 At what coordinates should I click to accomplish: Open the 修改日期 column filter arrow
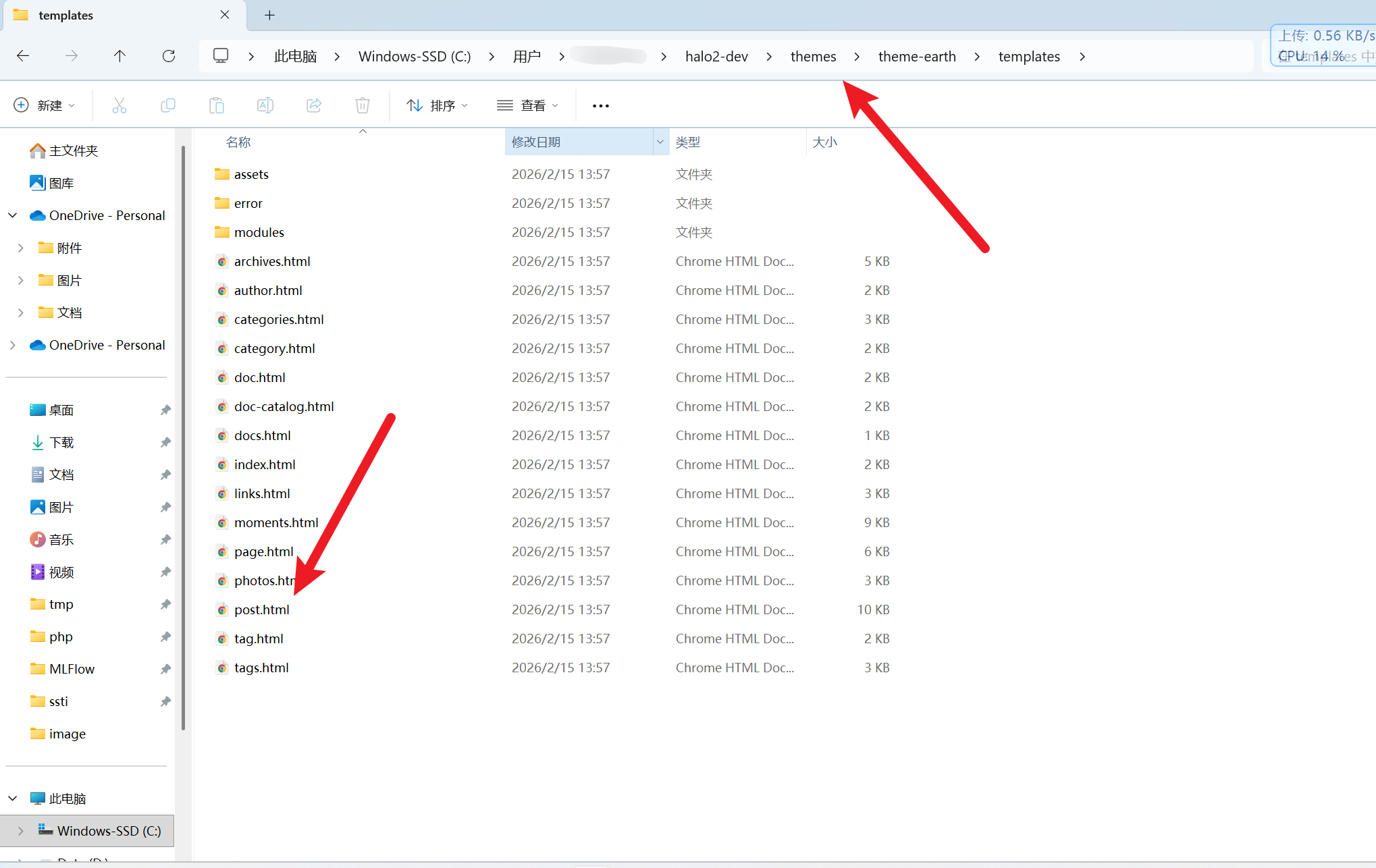tap(660, 142)
